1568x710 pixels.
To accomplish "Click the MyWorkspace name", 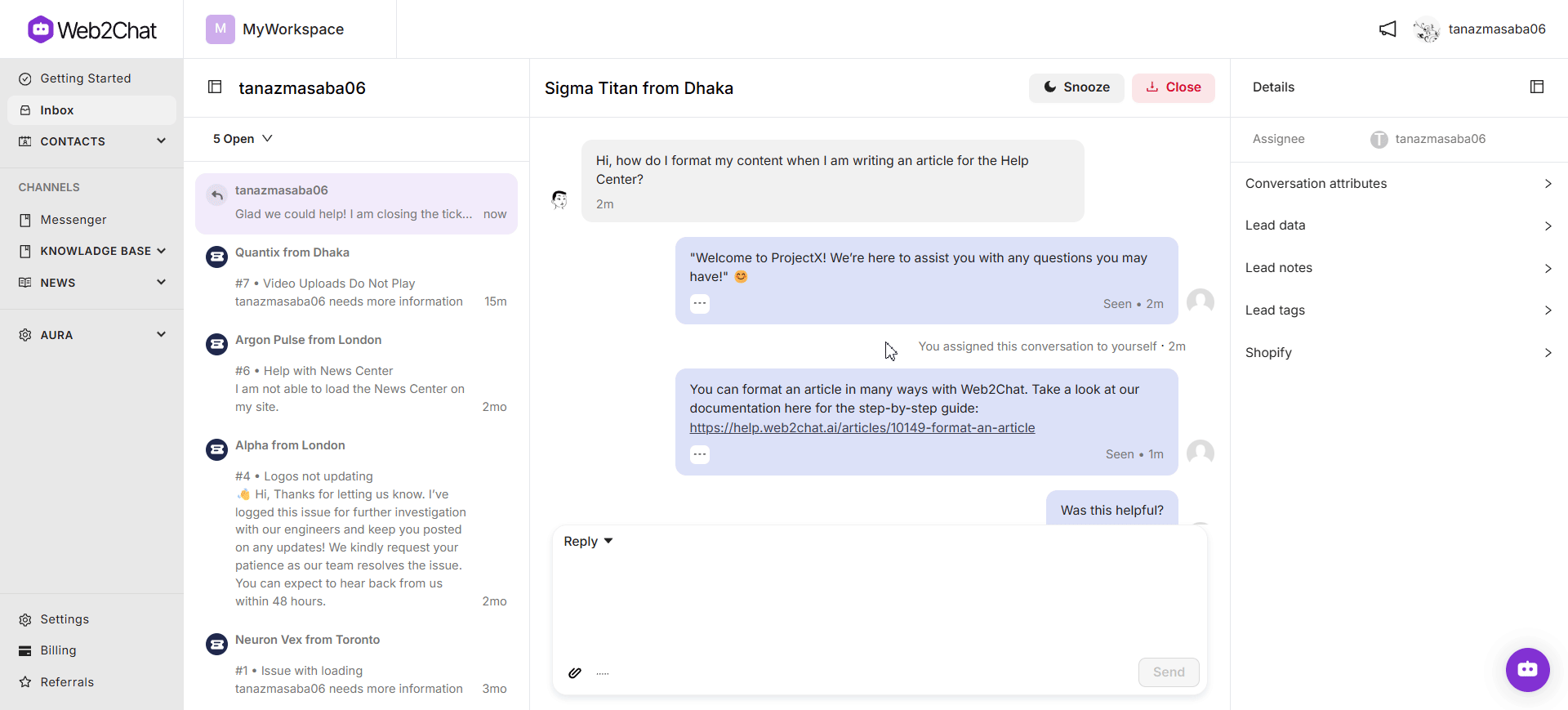I will (293, 29).
